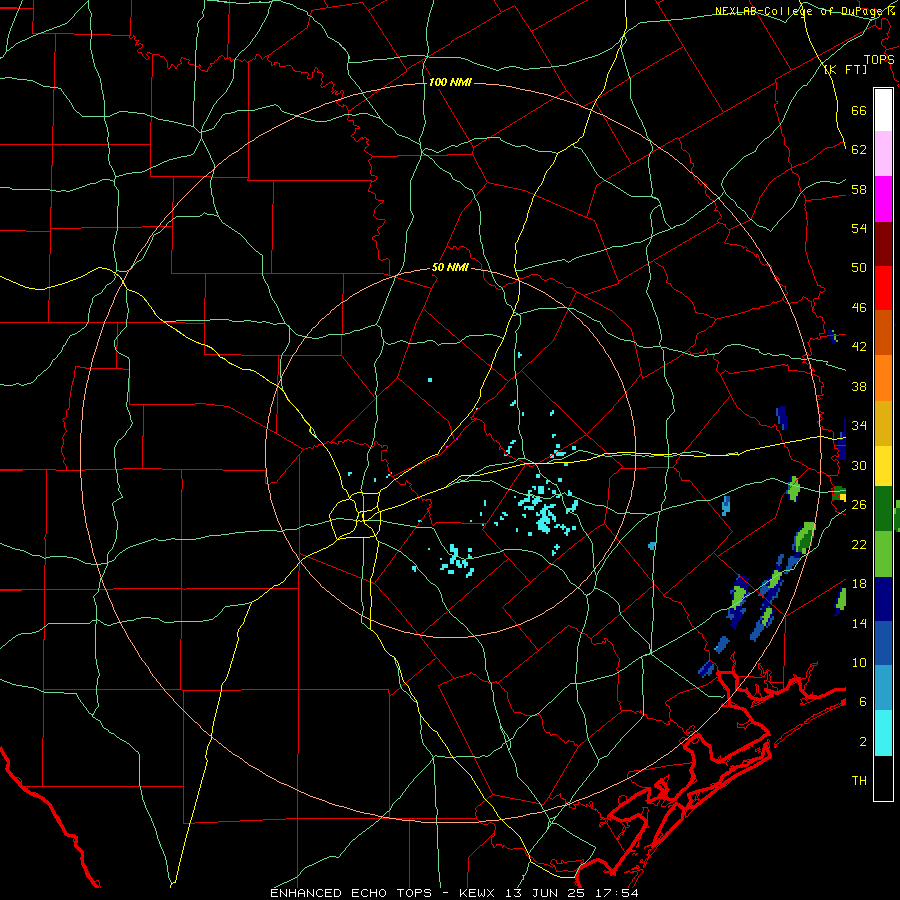Click the navy 18 kft legend swatch
This screenshot has height=900, width=900.
[883, 599]
